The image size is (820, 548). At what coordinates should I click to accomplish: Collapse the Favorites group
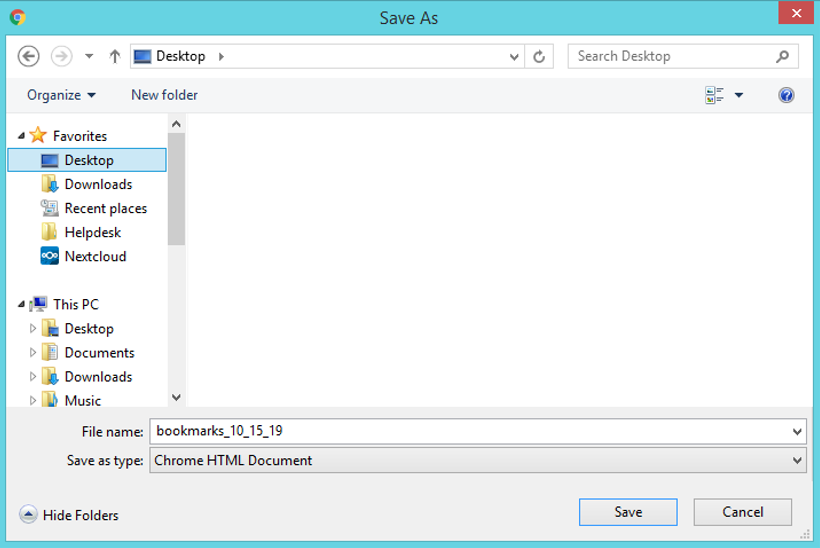21,136
